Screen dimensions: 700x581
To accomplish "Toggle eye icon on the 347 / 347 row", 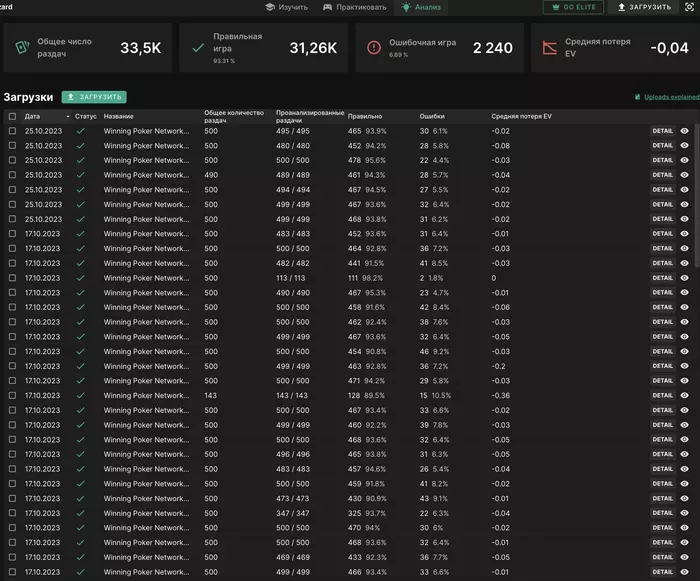I will pyautogui.click(x=684, y=513).
